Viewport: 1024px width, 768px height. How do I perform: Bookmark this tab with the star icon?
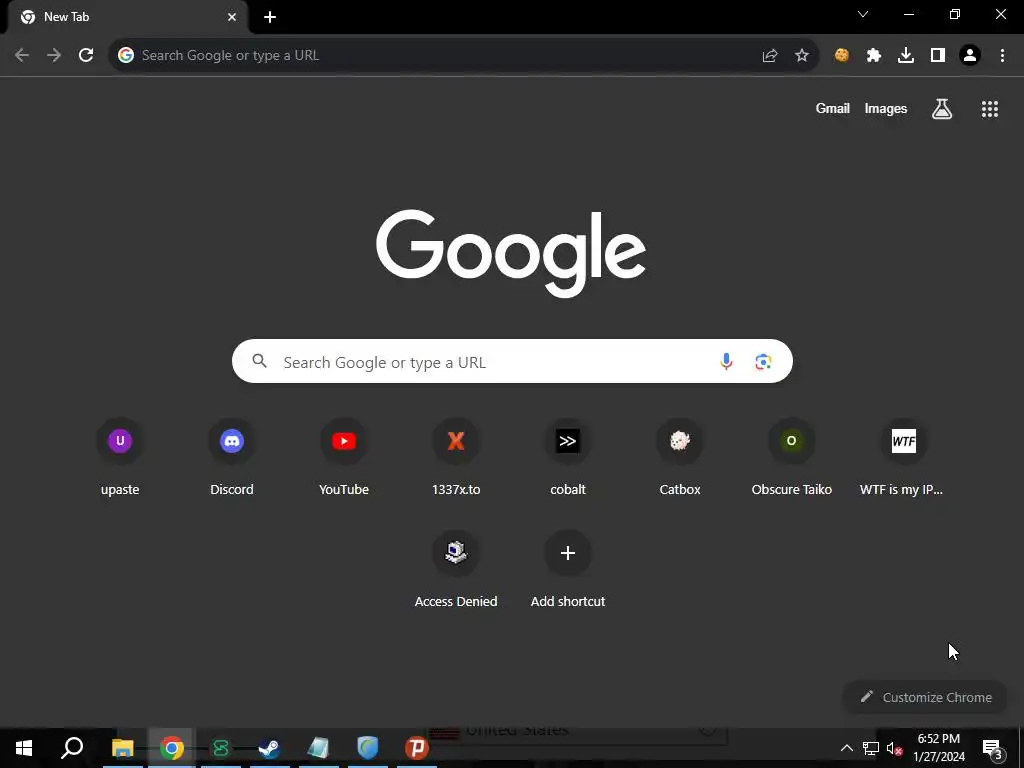(x=802, y=56)
